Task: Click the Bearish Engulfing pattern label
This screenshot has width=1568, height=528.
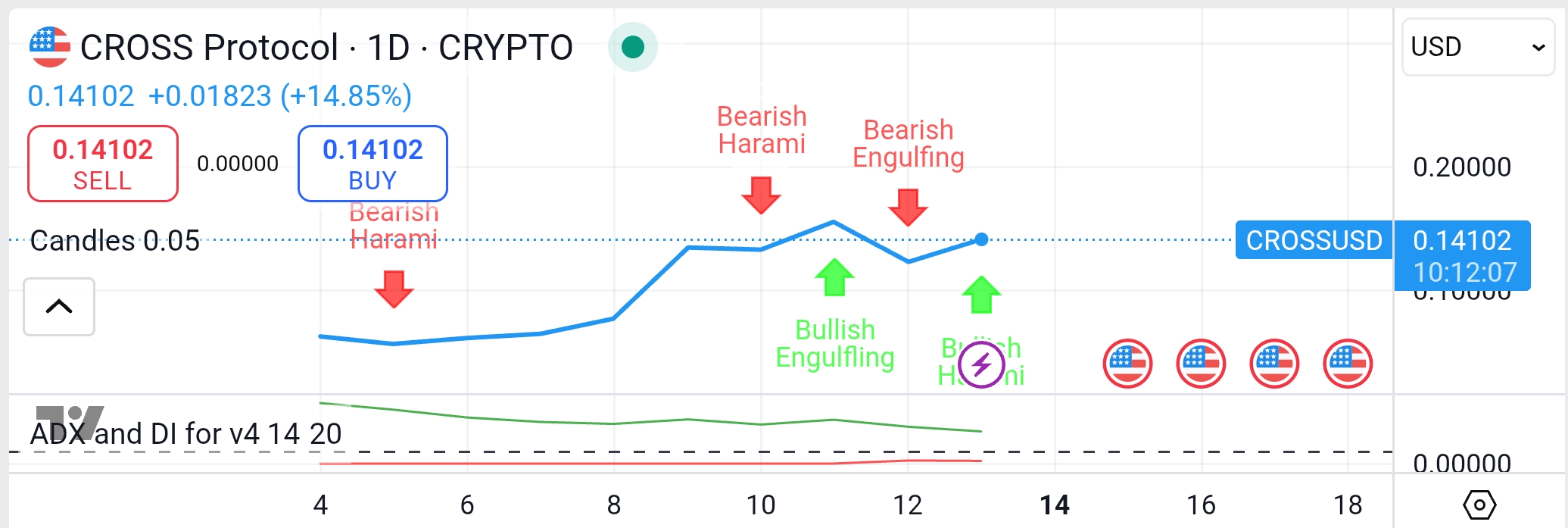Action: pyautogui.click(x=908, y=144)
